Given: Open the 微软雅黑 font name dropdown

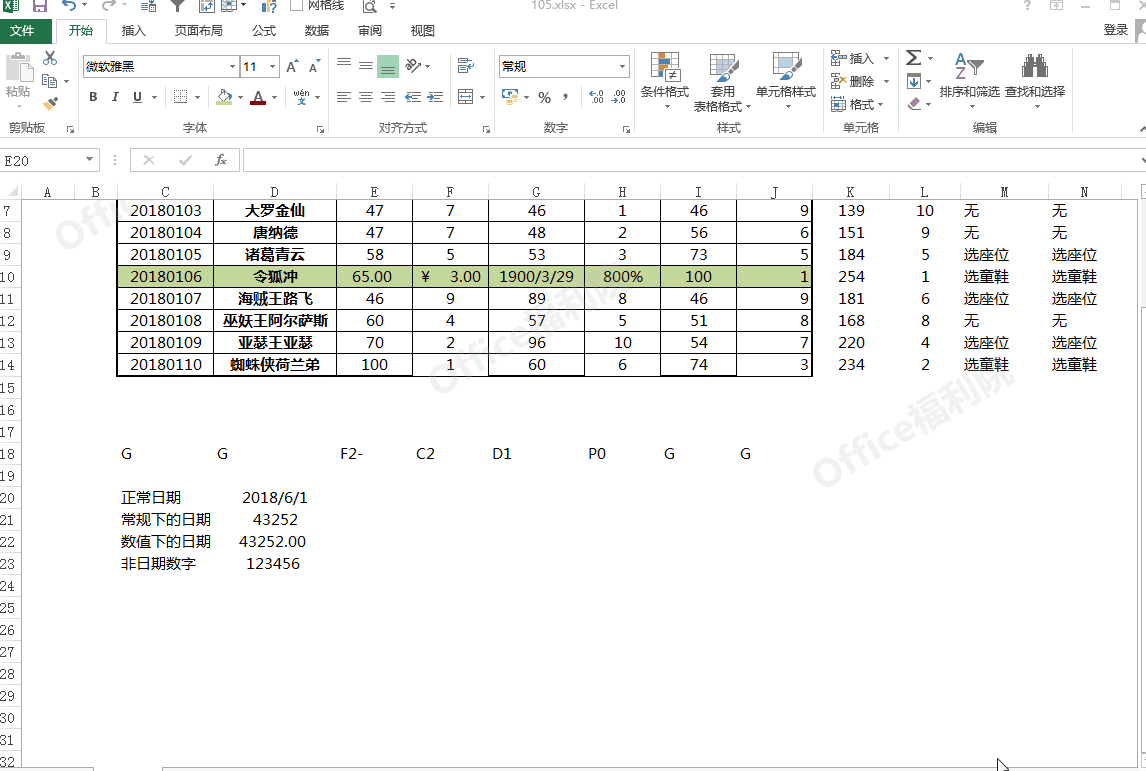Looking at the screenshot, I should point(232,67).
